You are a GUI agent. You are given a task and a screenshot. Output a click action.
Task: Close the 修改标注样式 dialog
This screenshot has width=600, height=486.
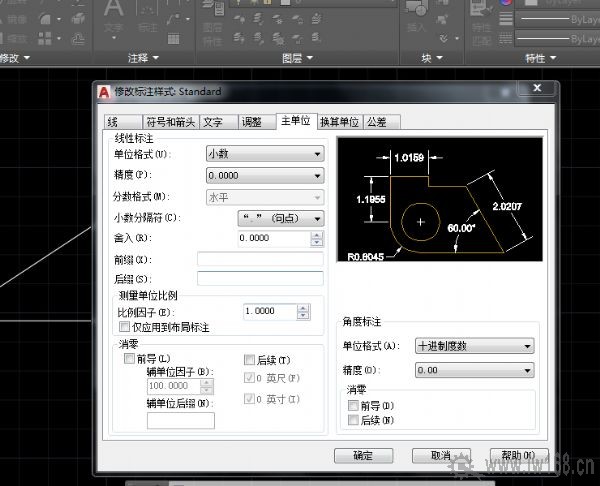[x=537, y=88]
